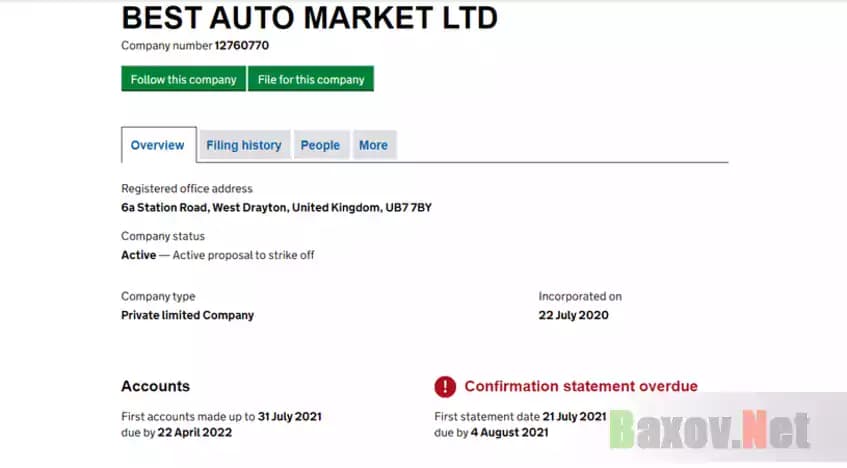The height and width of the screenshot is (468, 847).
Task: Open the People tab
Action: [320, 145]
